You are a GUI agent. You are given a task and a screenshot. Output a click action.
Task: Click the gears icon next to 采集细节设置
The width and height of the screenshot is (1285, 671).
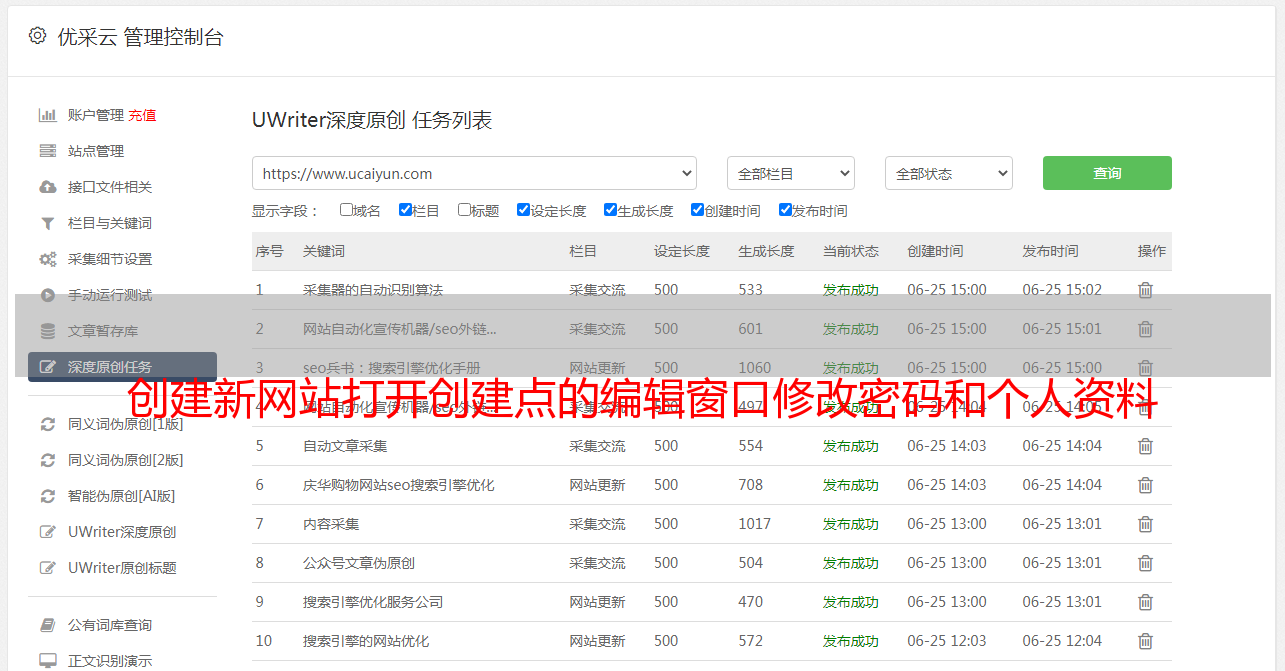[47, 259]
